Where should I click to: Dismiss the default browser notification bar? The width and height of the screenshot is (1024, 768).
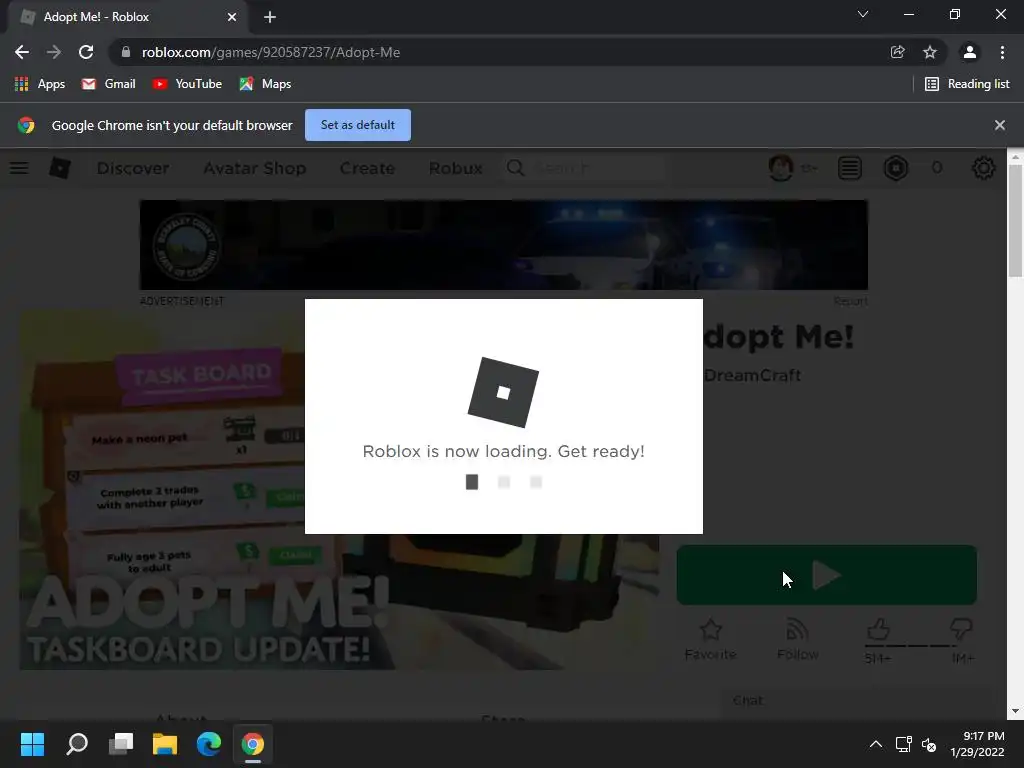tap(1000, 125)
